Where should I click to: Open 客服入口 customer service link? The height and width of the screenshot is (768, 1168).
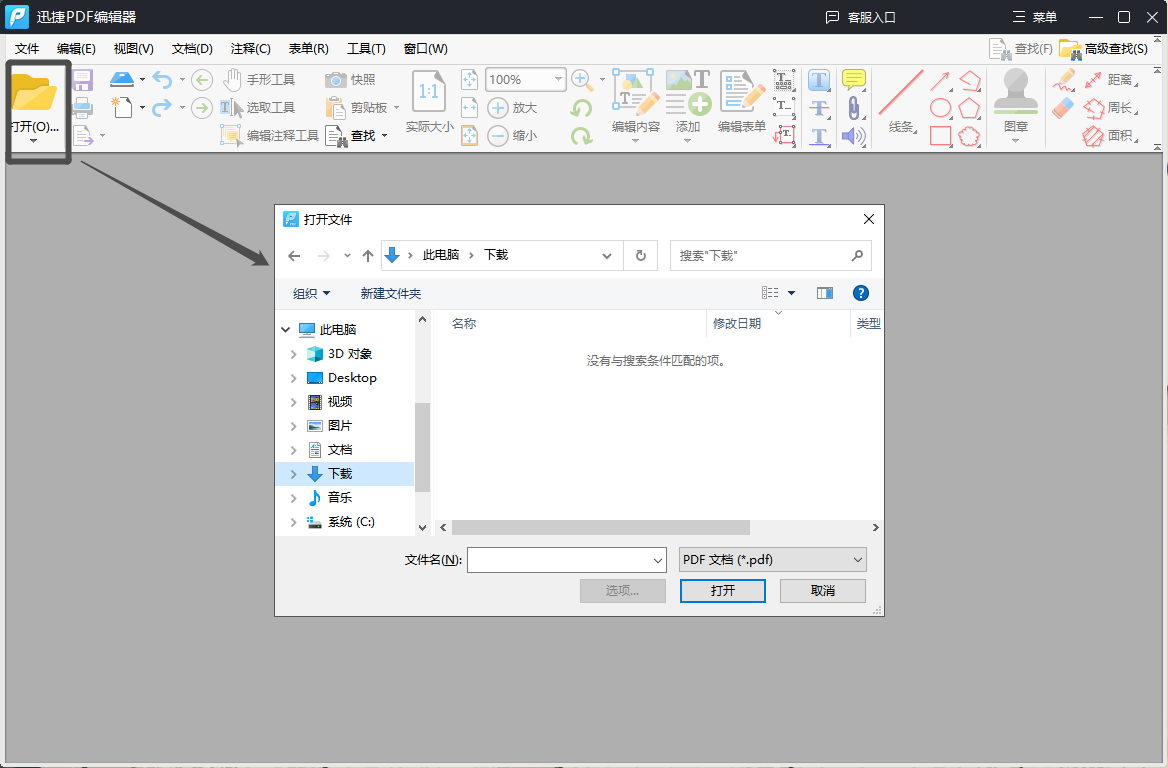coord(860,17)
